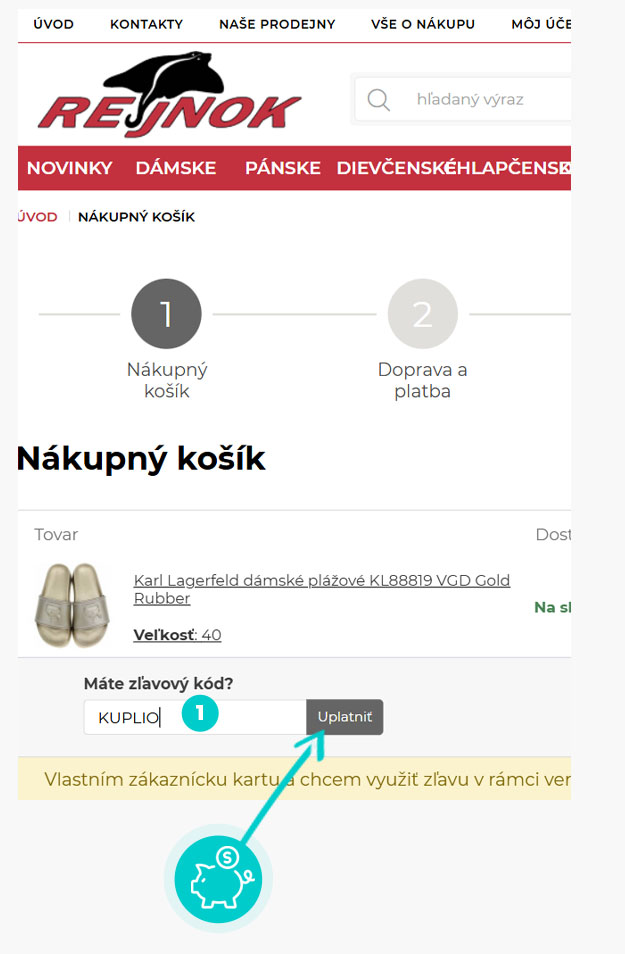Image resolution: width=625 pixels, height=954 pixels.
Task: Open VŠE O NÁKUPU menu item
Action: 423,24
